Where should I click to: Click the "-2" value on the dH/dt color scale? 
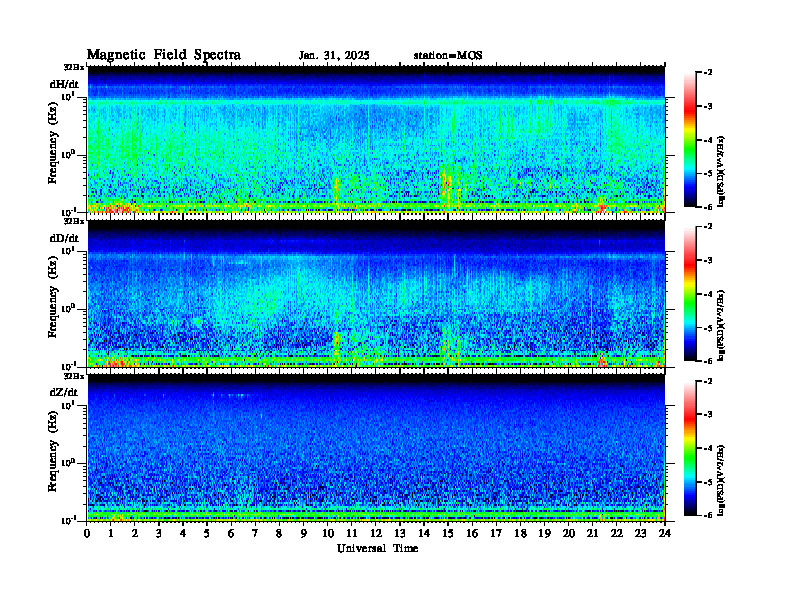(x=708, y=73)
